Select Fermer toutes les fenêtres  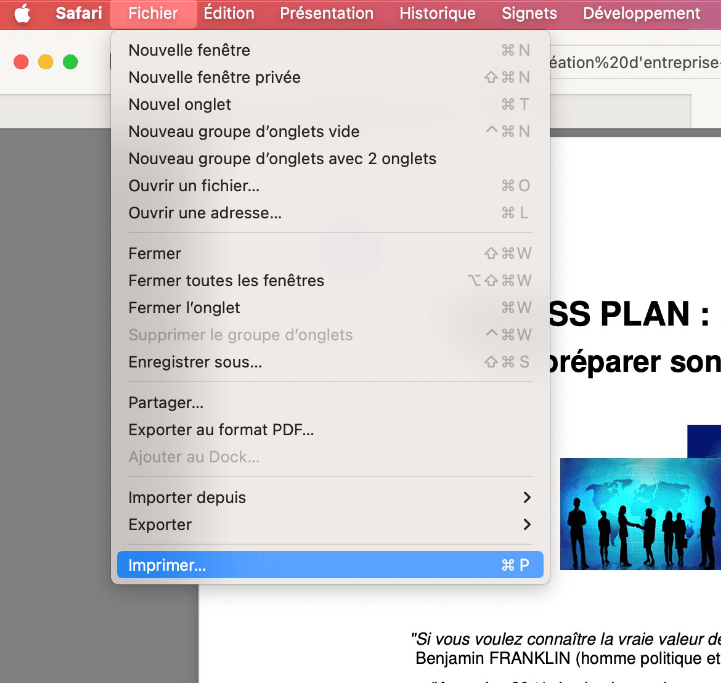(x=330, y=281)
